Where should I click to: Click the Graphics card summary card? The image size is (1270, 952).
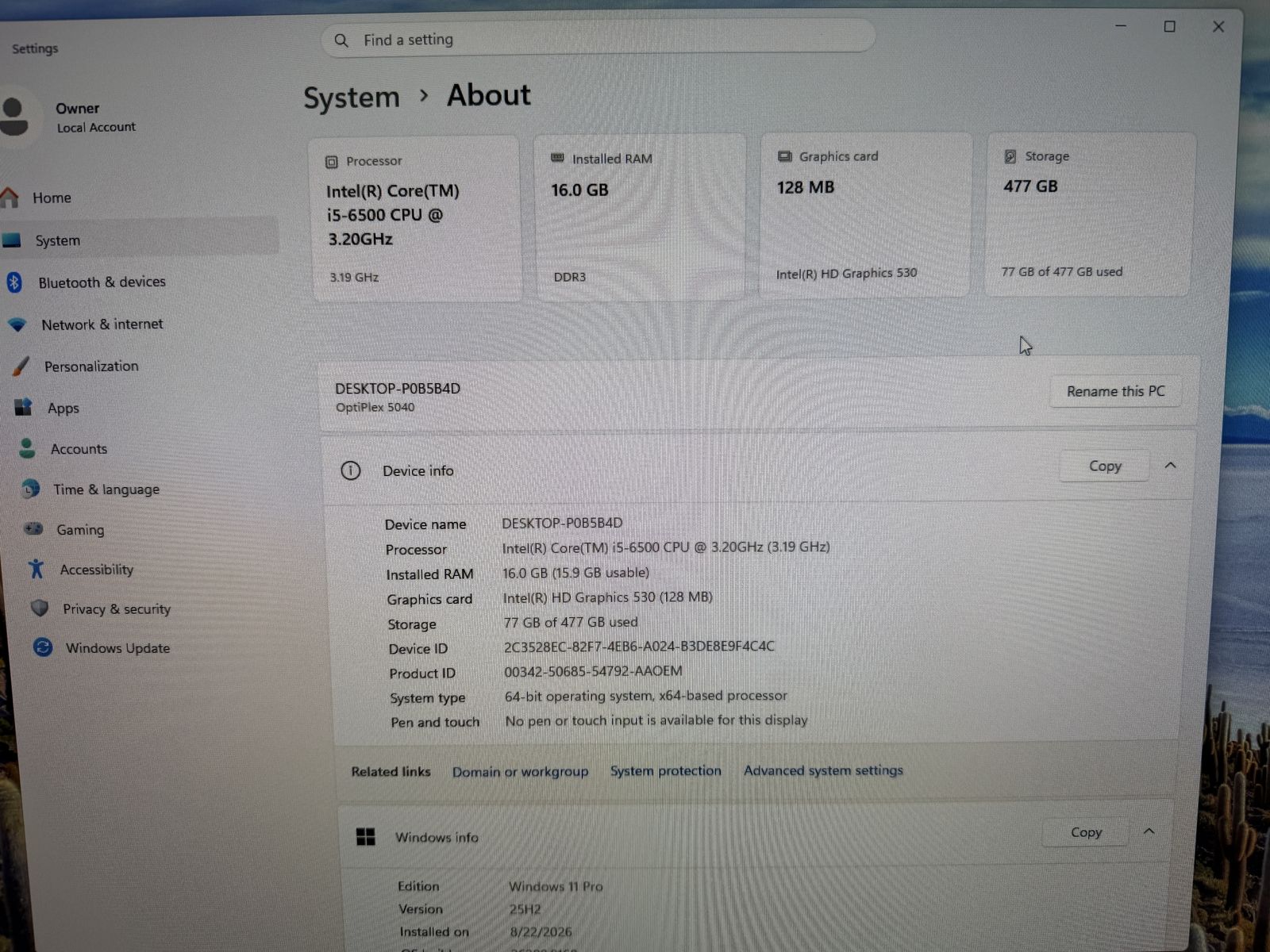tap(865, 215)
